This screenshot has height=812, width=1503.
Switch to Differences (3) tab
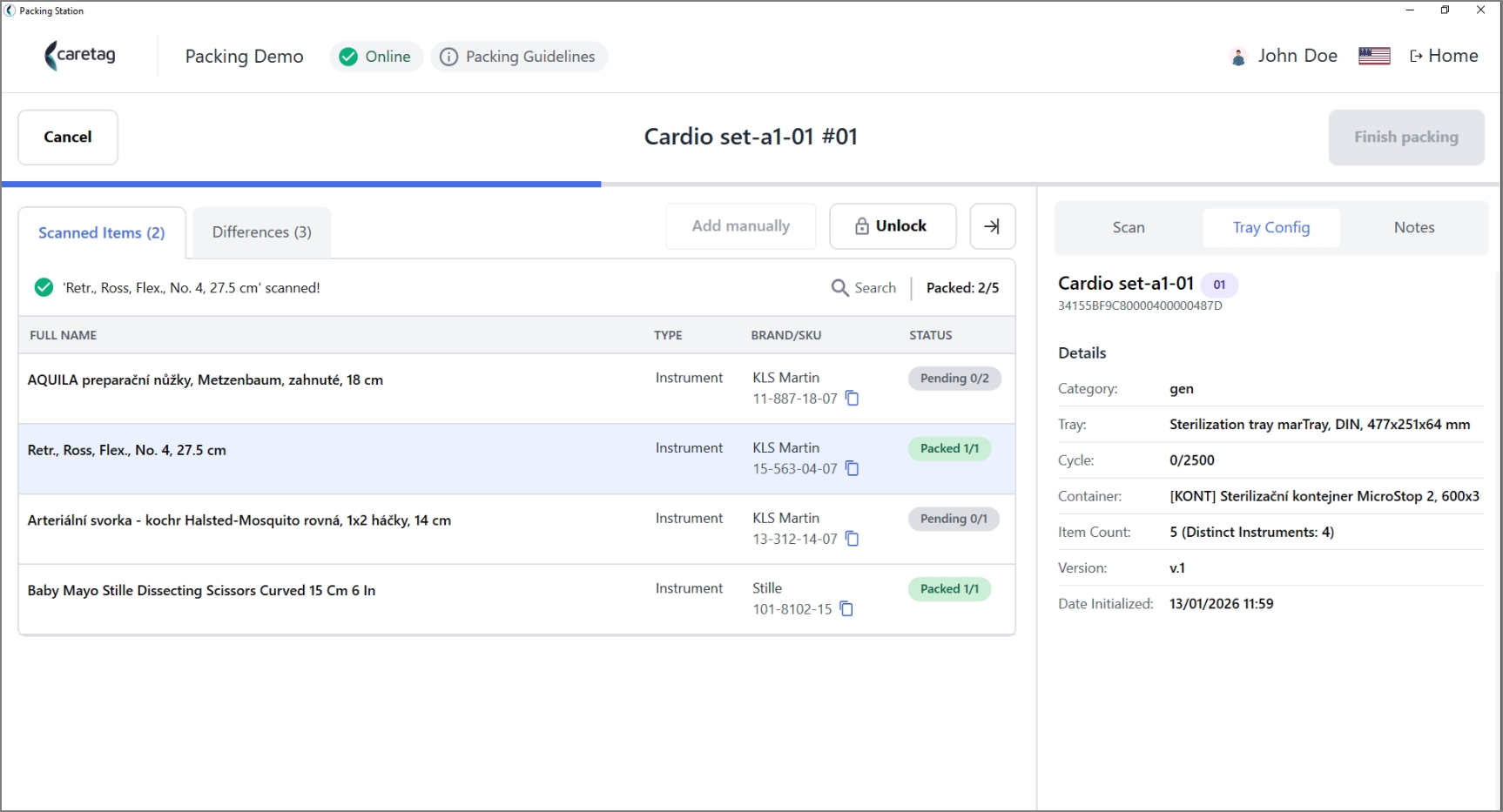pyautogui.click(x=261, y=232)
